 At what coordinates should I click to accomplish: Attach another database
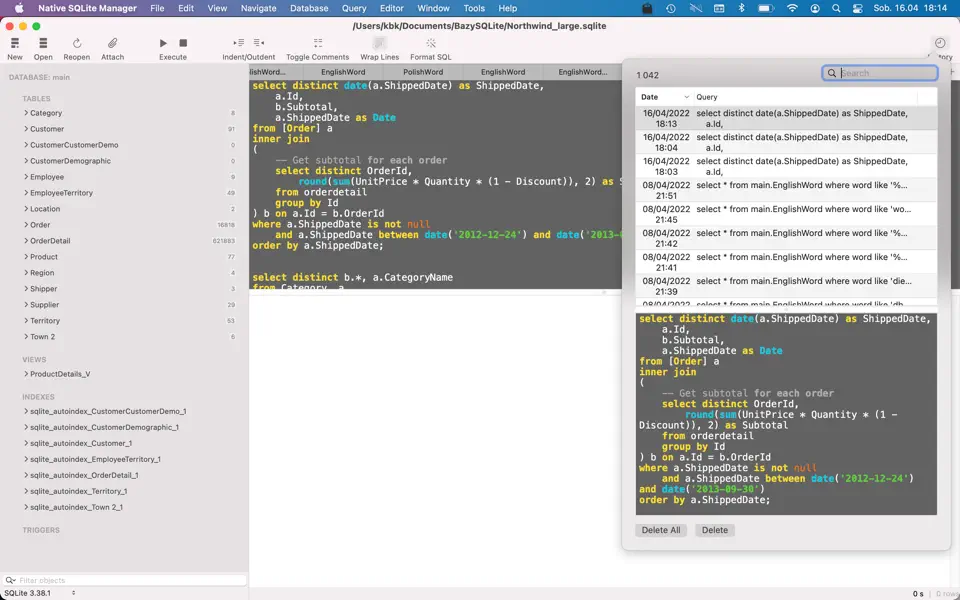(112, 45)
